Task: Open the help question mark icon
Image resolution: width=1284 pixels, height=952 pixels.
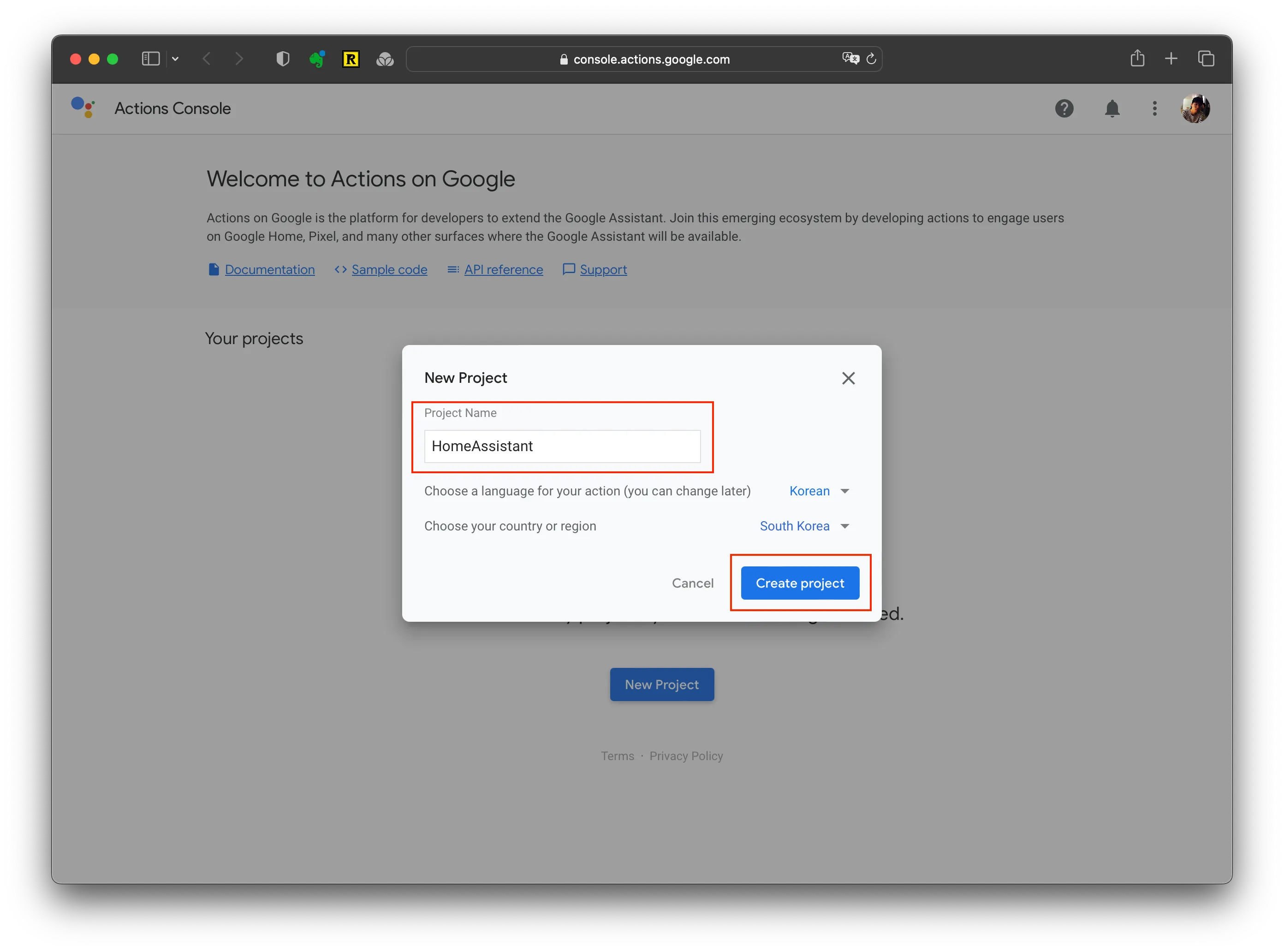Action: [1064, 108]
